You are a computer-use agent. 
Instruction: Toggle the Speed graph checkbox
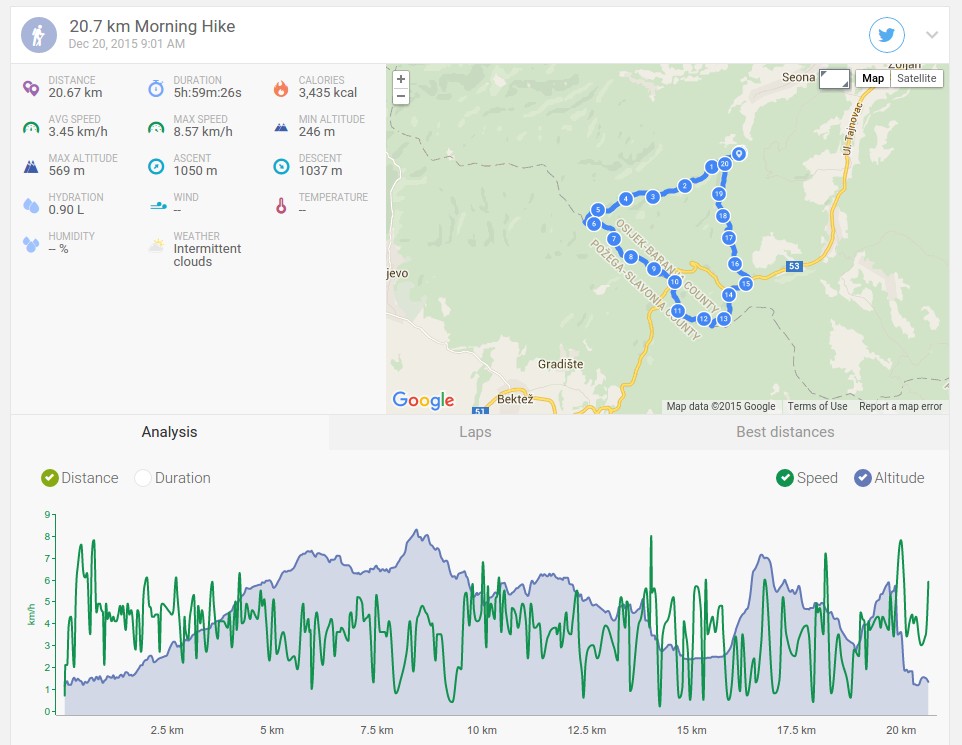tap(807, 478)
